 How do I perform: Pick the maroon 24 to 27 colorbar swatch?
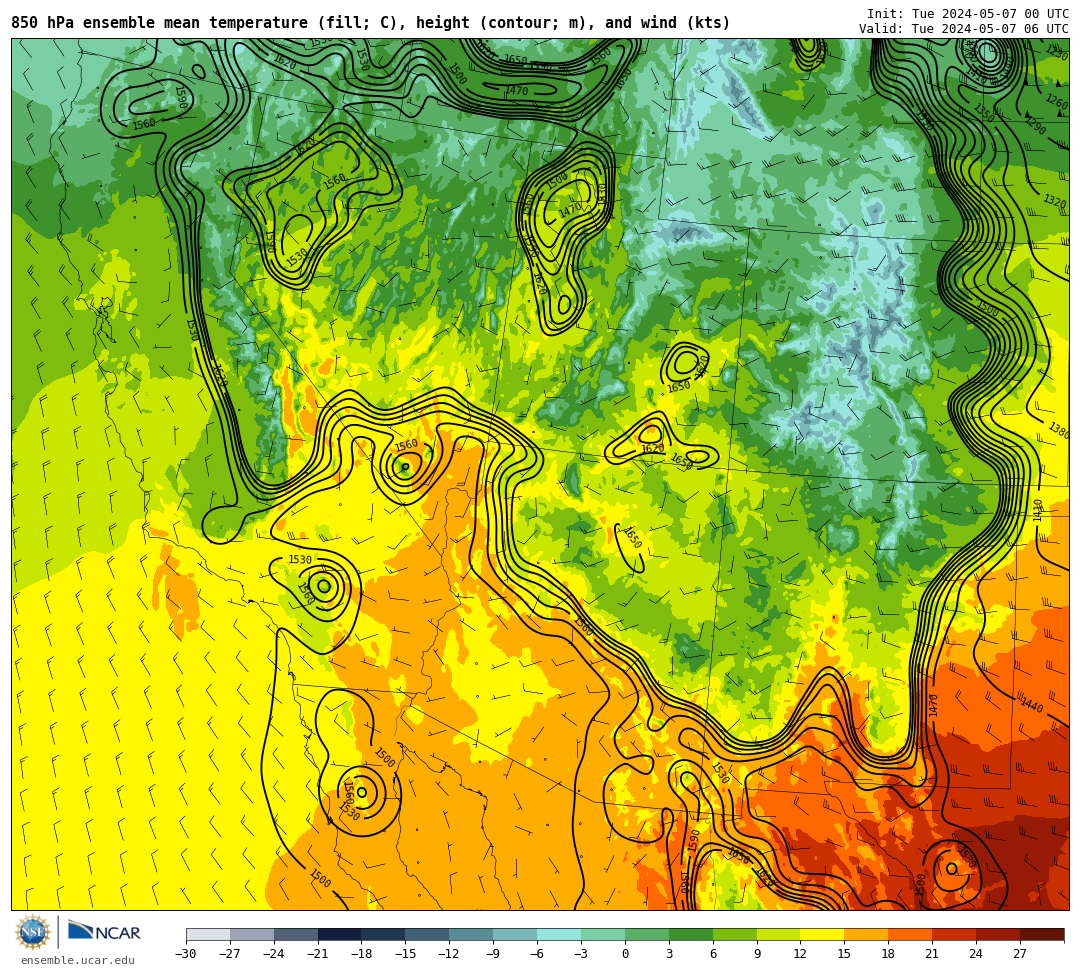point(998,934)
